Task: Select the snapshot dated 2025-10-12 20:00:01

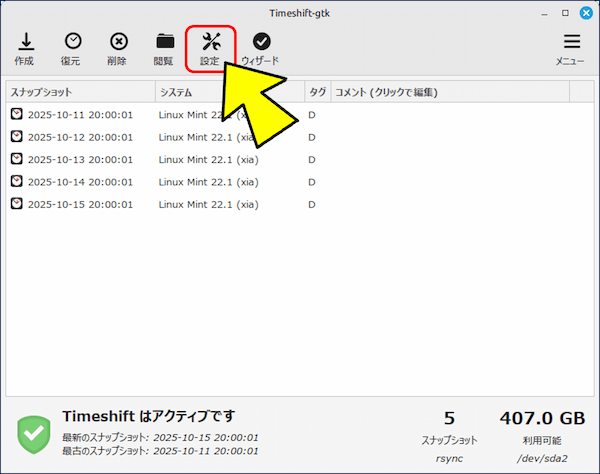Action: click(80, 137)
